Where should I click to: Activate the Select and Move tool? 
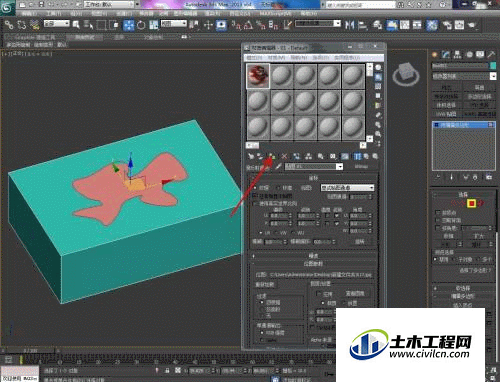click(129, 25)
